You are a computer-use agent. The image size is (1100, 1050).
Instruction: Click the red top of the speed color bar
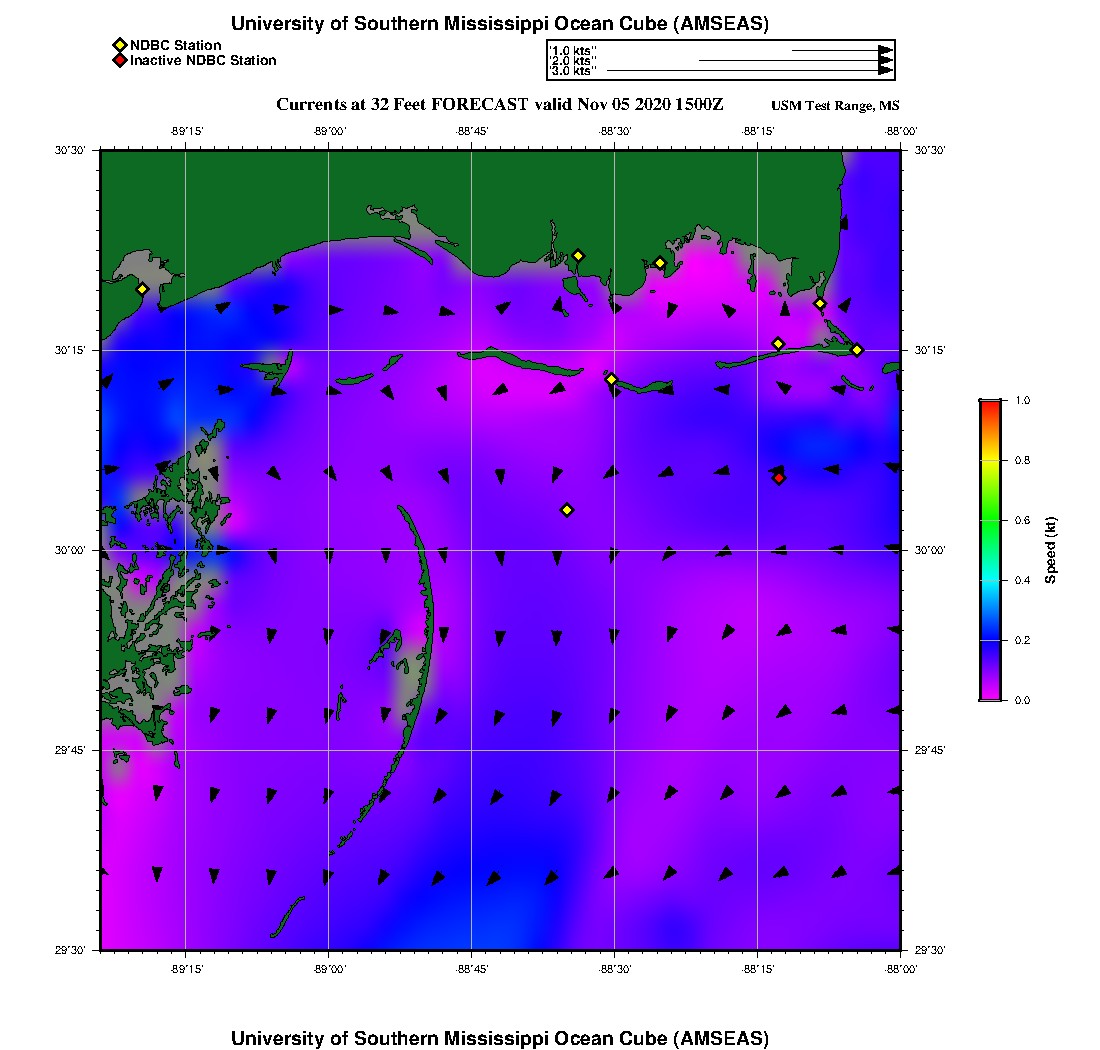989,404
